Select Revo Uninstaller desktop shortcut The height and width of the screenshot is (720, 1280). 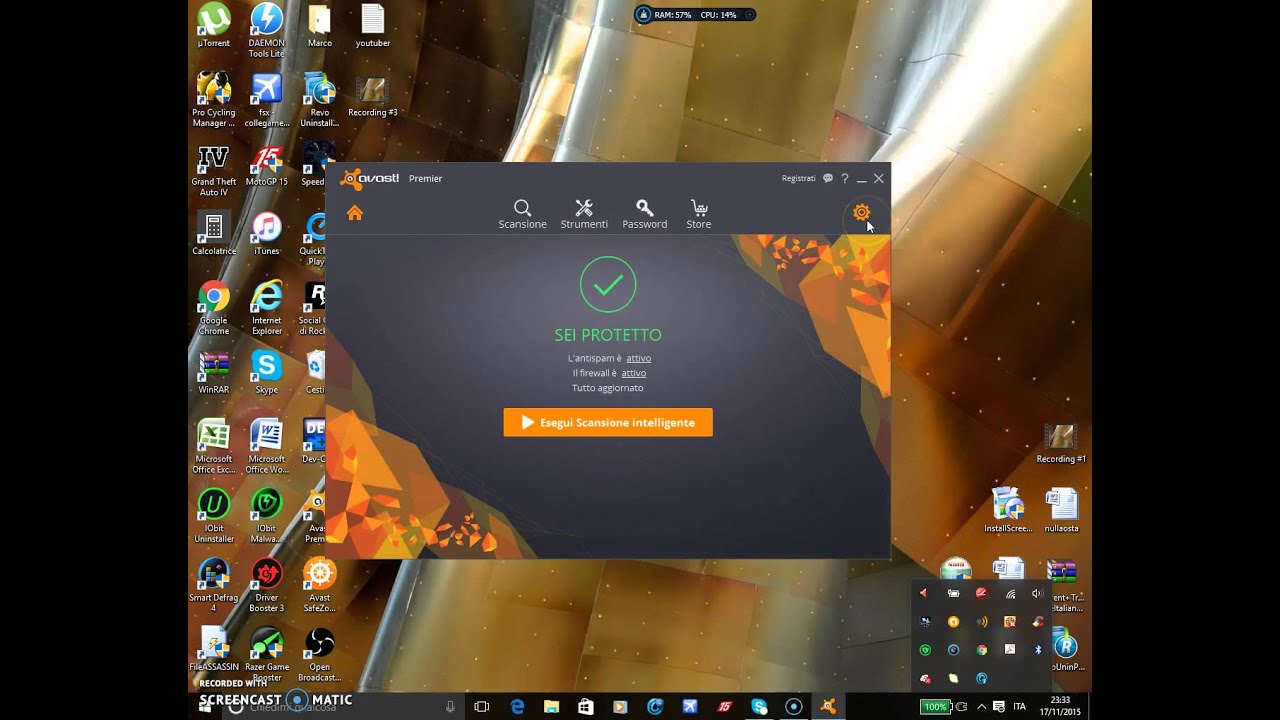[319, 99]
